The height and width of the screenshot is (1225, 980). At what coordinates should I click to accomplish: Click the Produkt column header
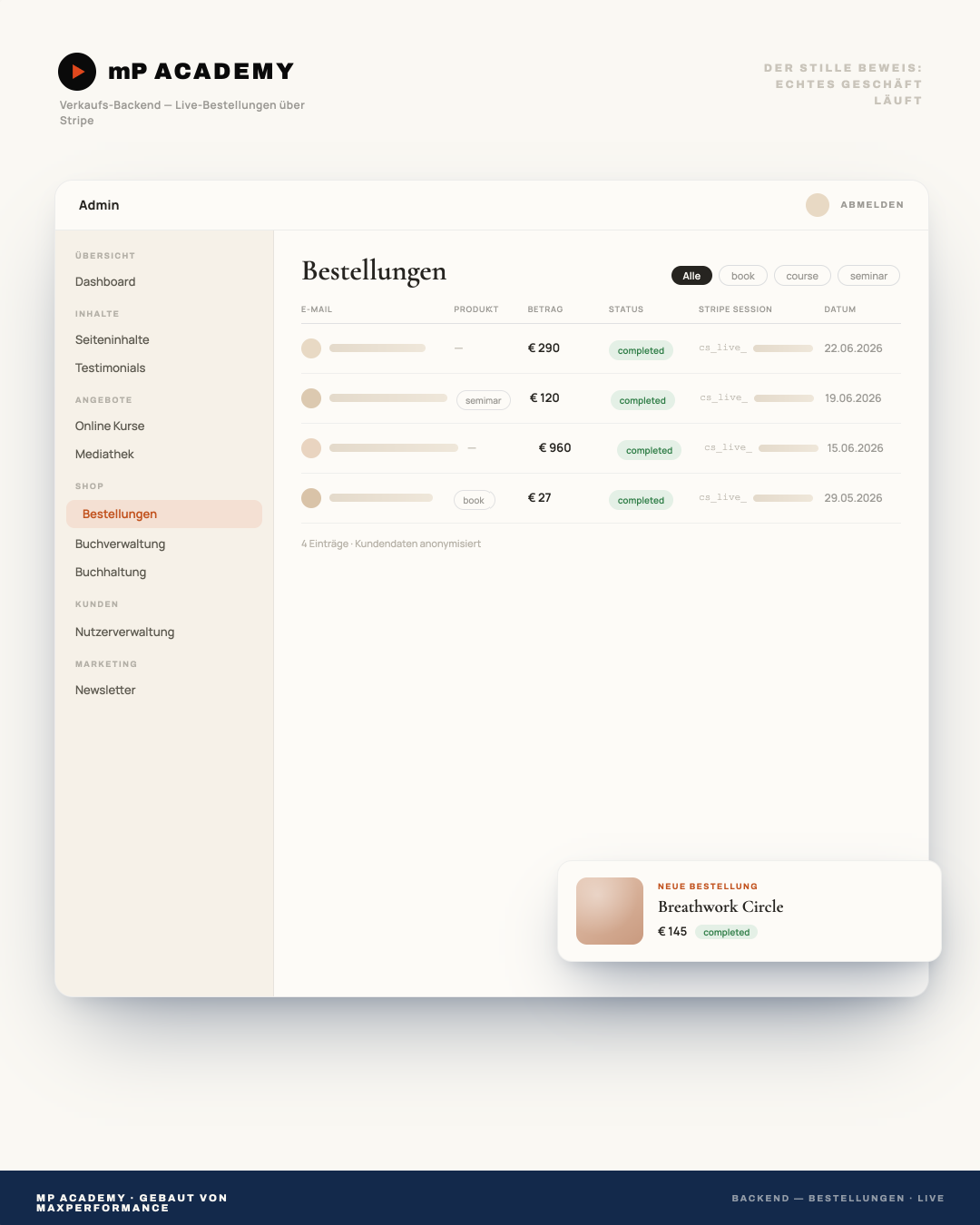(476, 309)
